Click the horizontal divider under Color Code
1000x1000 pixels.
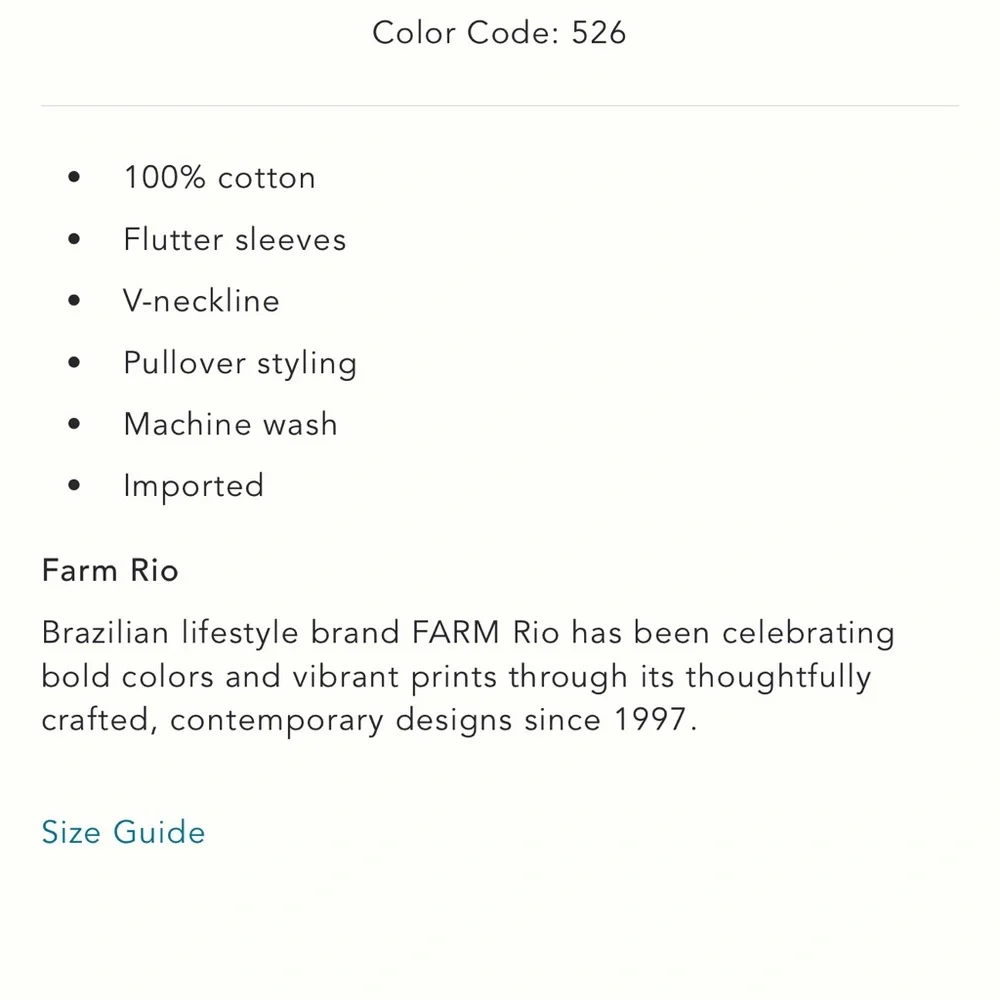point(500,105)
